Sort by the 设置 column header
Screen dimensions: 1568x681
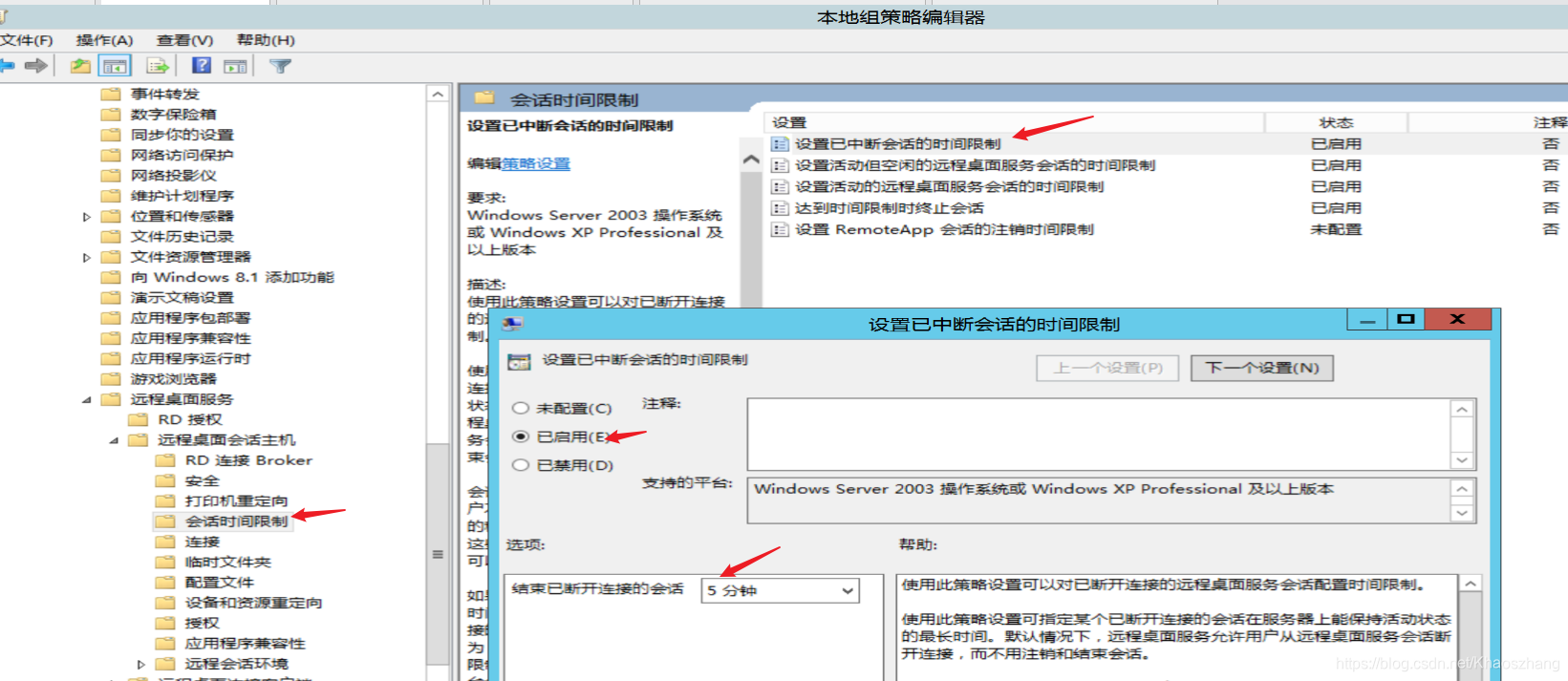1015,122
